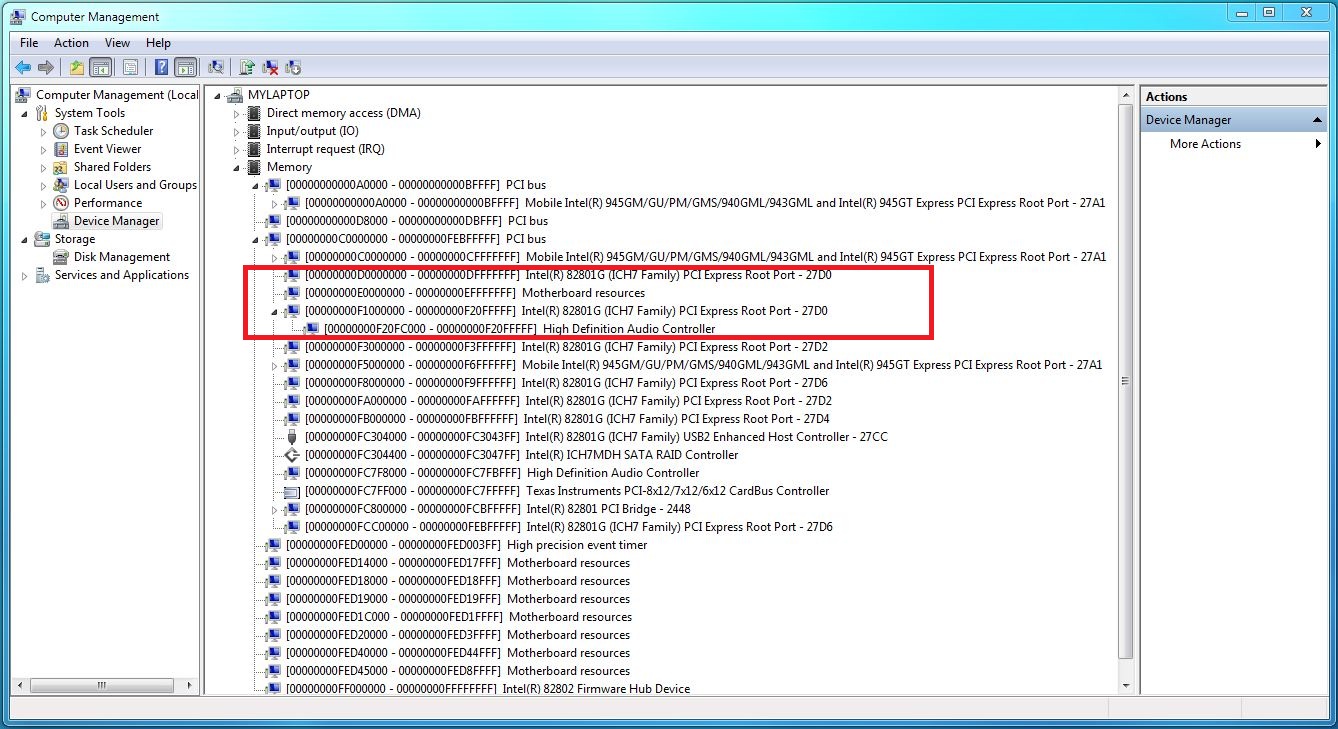Click the Local Users and Groups icon

pyautogui.click(x=61, y=185)
